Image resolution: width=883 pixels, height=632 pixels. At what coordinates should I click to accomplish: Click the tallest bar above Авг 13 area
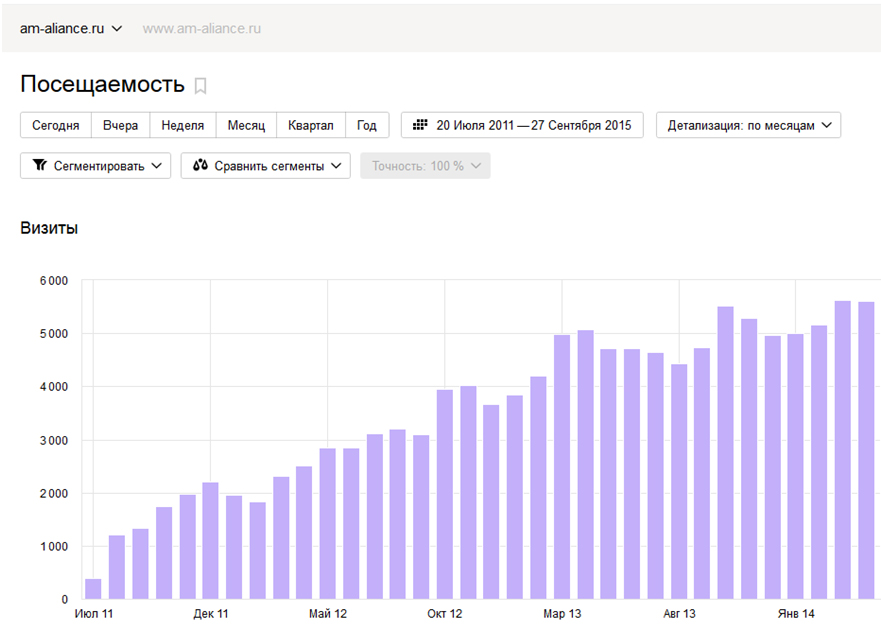point(725,453)
